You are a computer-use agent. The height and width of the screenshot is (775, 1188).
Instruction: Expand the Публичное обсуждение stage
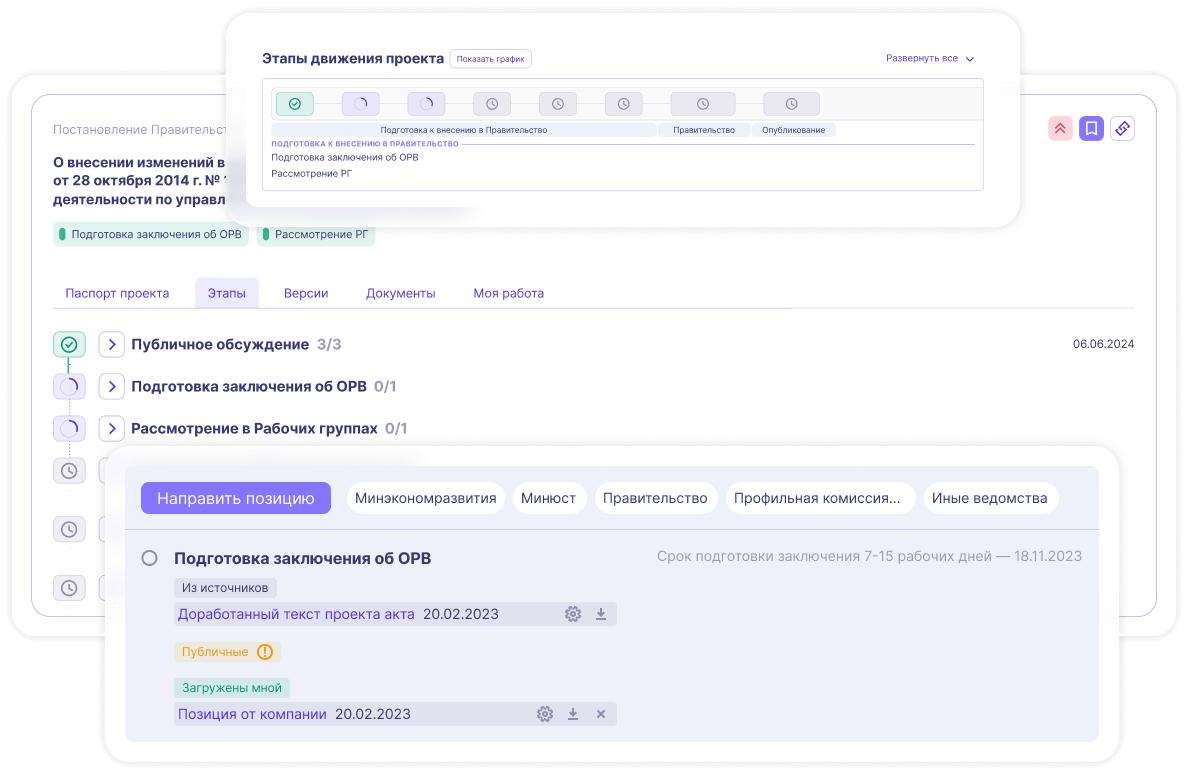pos(111,345)
